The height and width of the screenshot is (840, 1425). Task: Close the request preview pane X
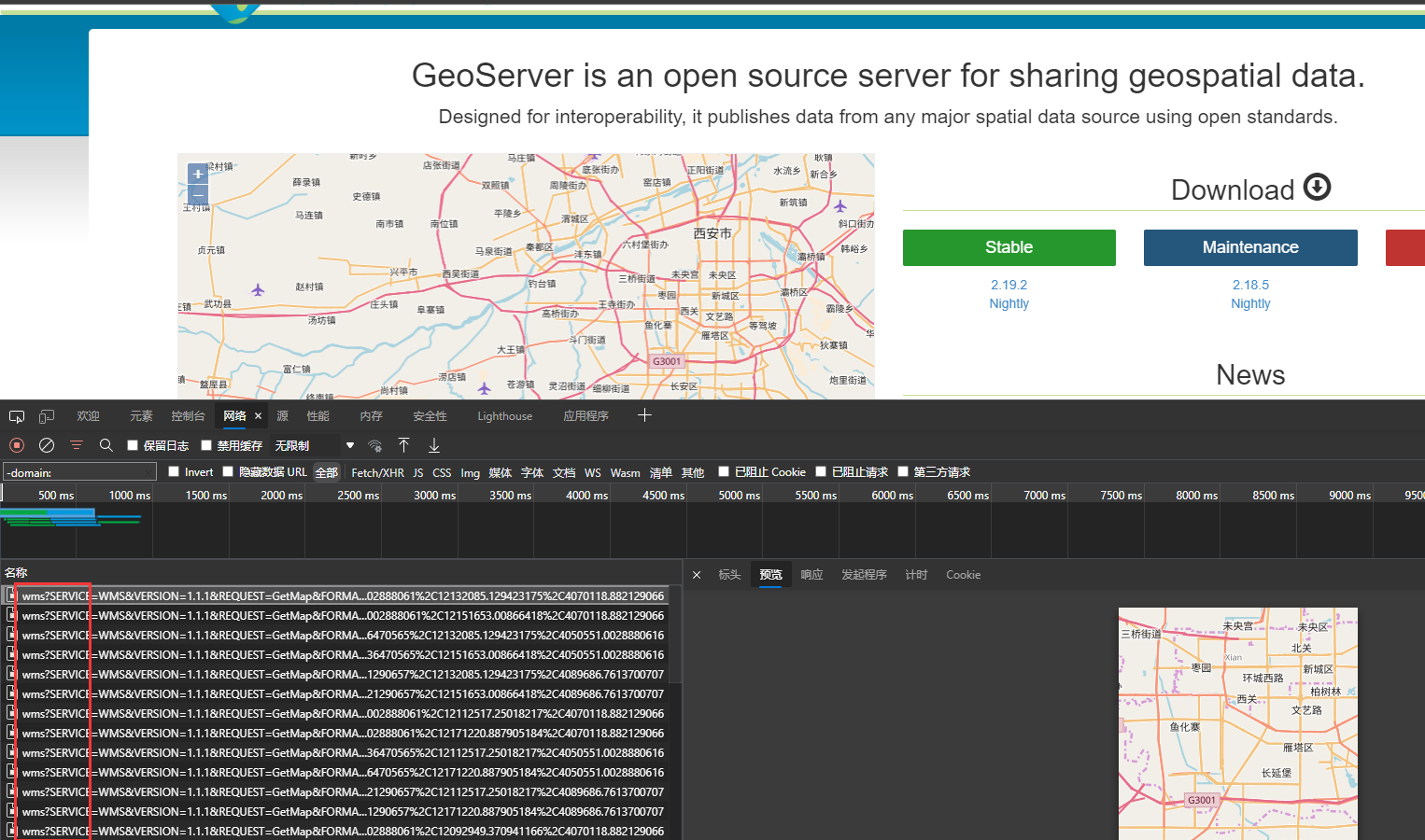(x=697, y=575)
